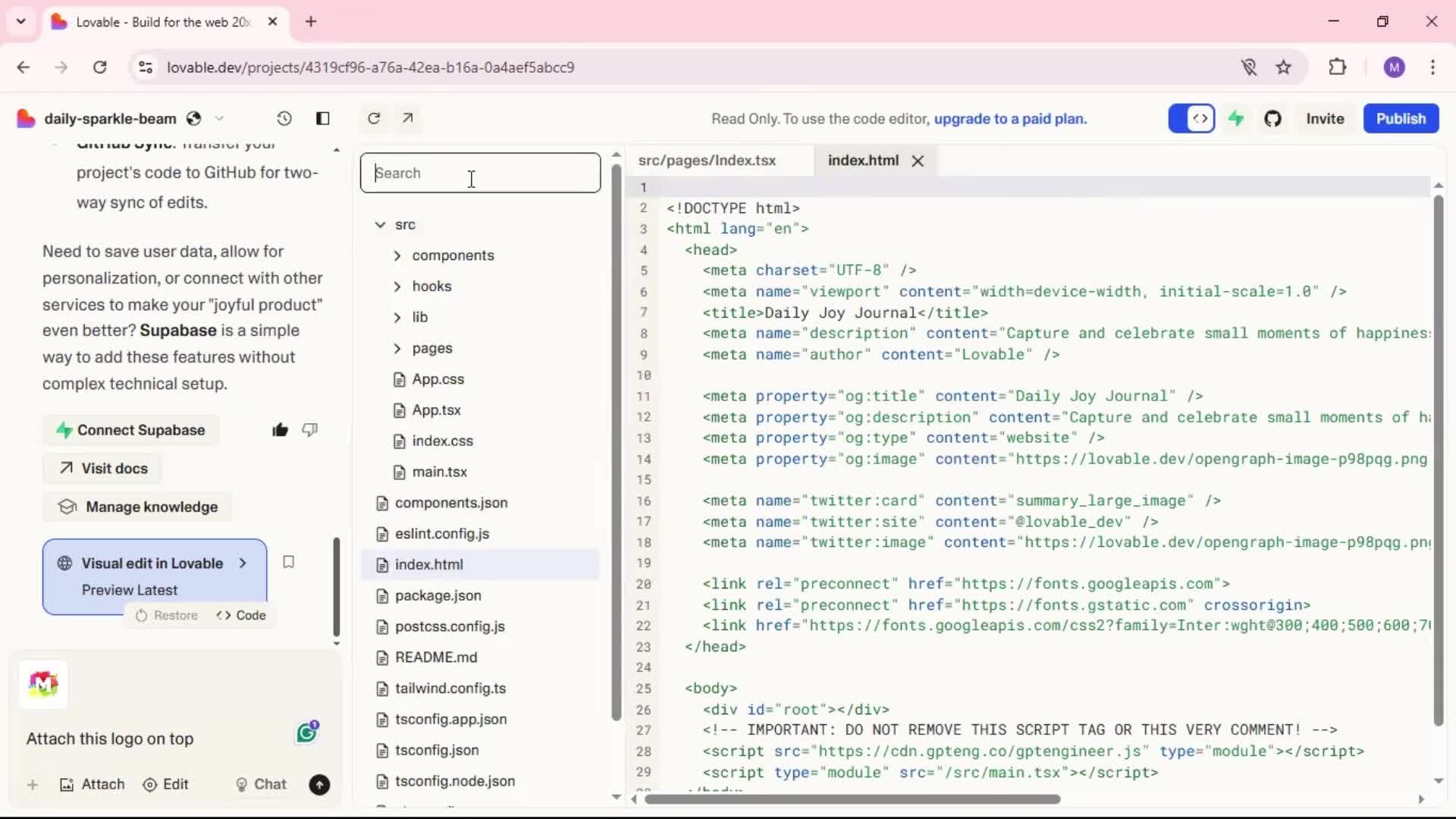
Task: Click the project visibility globe icon
Action: point(194,118)
